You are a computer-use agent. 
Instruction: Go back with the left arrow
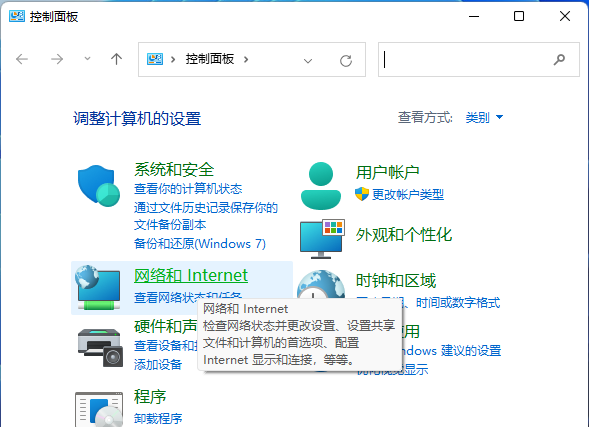(22, 59)
